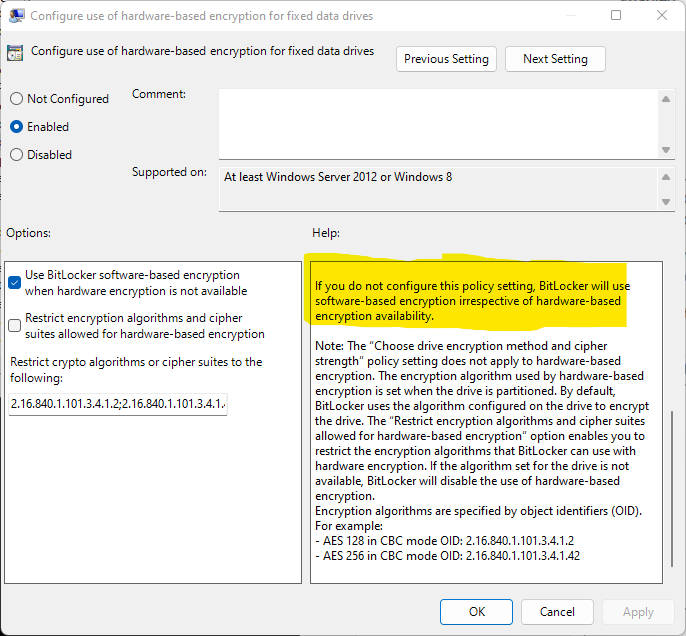Click Comment box scroll up arrow
686x636 pixels.
pos(666,99)
